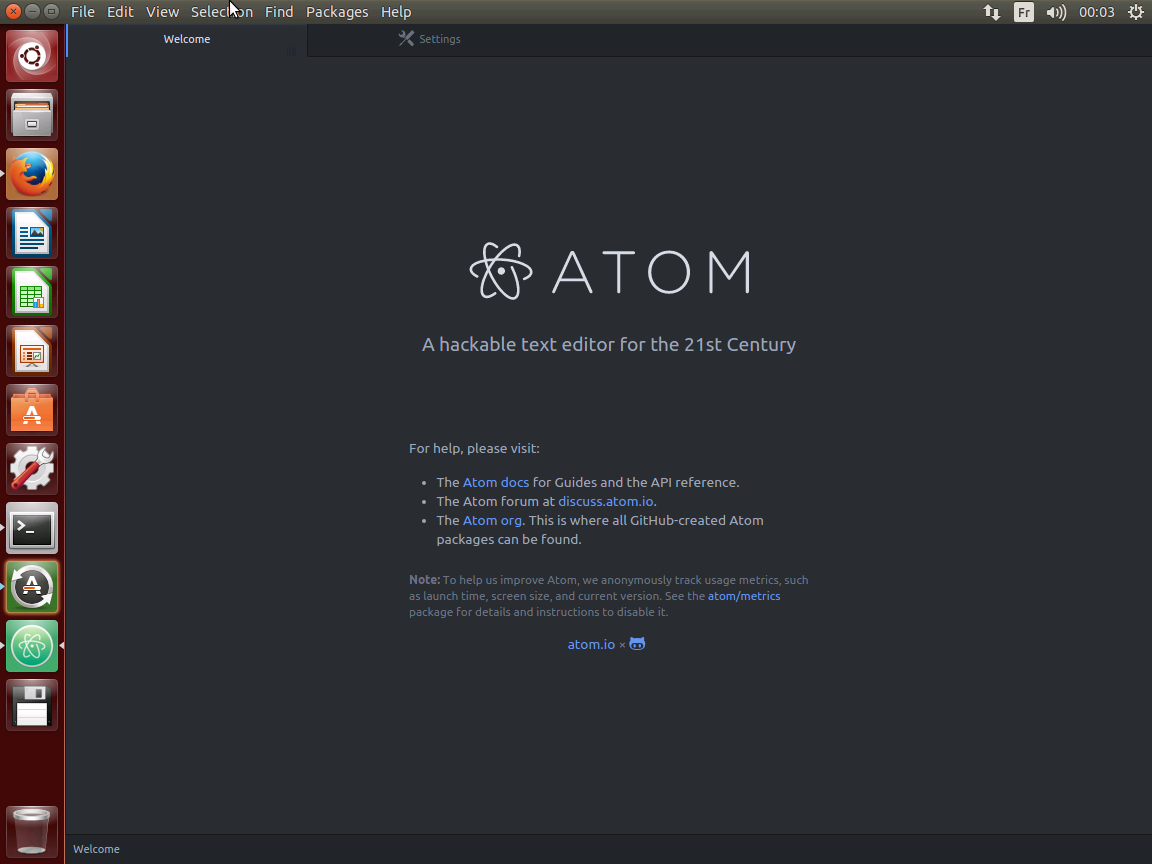The image size is (1152, 864).
Task: Click the 'A hackable text editor' tagline
Action: pos(609,345)
